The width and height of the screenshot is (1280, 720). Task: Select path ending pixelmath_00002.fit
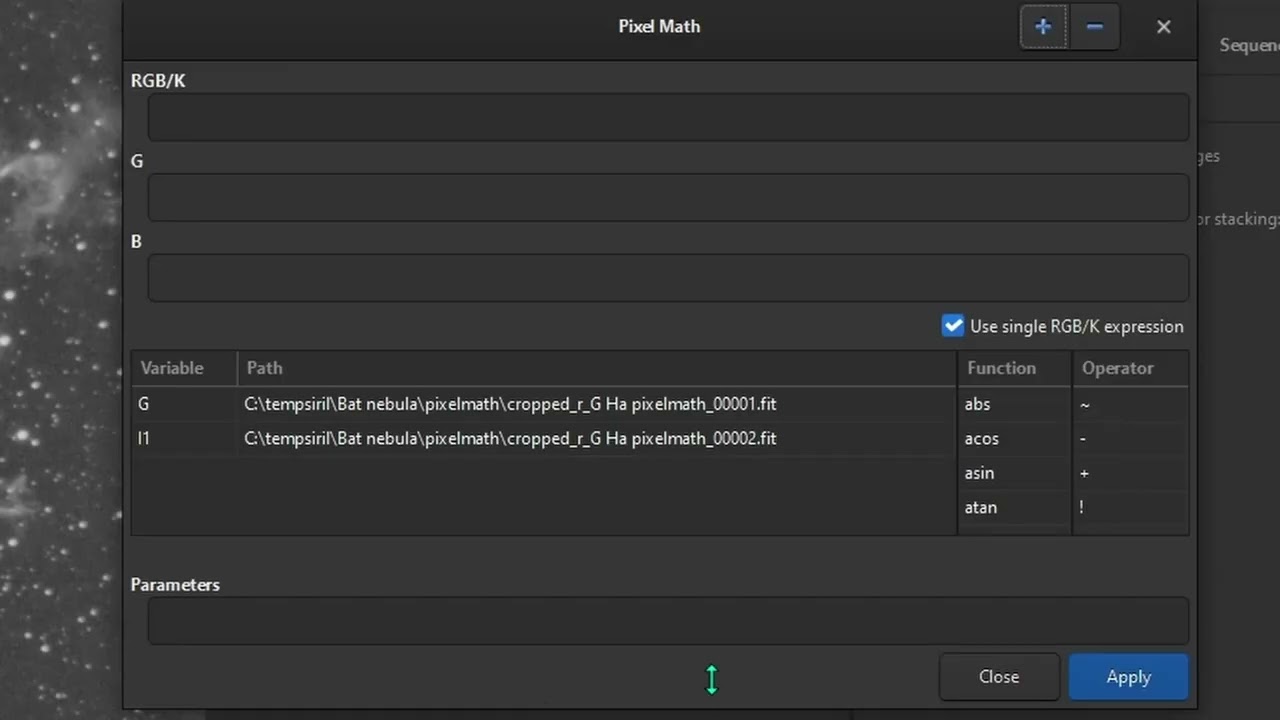pyautogui.click(x=510, y=438)
